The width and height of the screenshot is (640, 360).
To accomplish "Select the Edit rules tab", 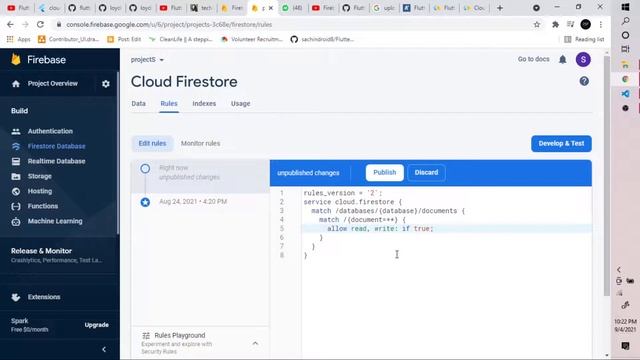I will pos(152,143).
